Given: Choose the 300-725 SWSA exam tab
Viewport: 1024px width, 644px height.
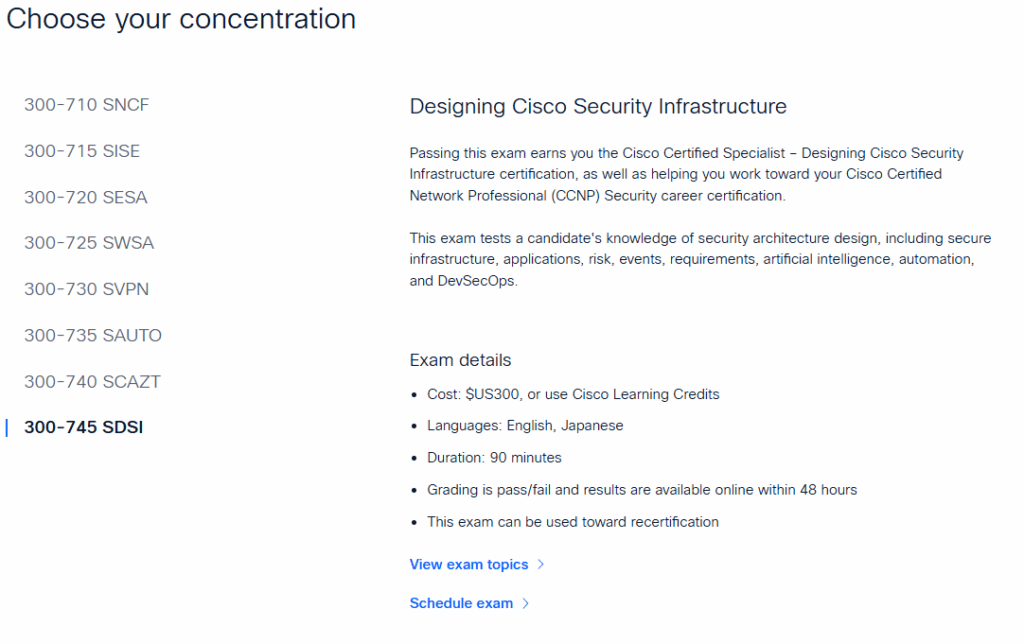Looking at the screenshot, I should [89, 243].
